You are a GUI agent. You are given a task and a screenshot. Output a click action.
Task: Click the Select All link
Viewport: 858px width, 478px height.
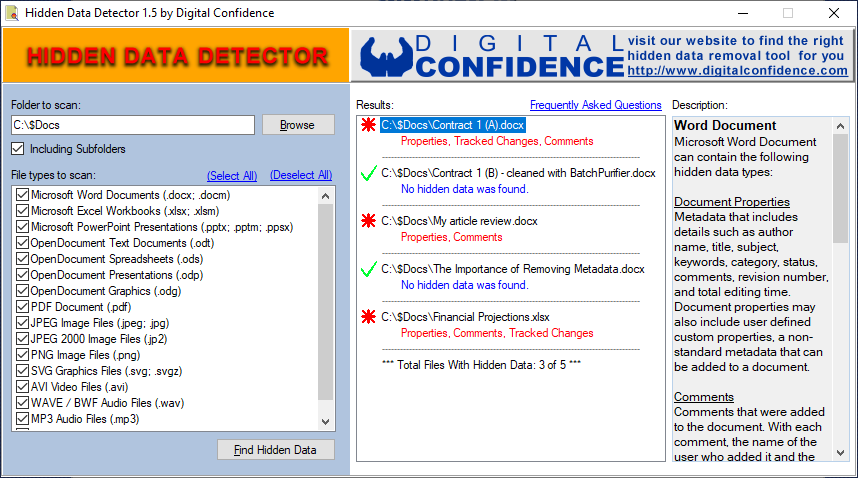tap(232, 176)
